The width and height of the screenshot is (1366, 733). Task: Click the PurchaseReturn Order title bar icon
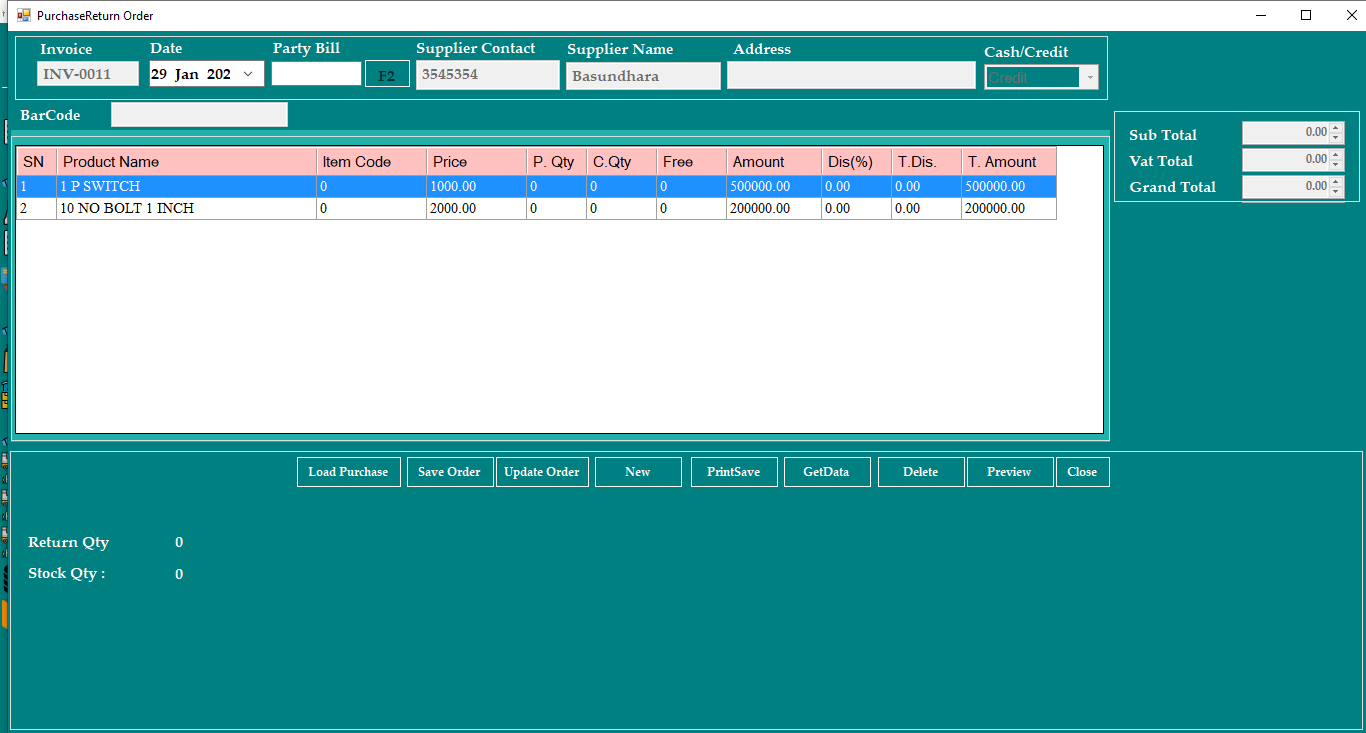click(22, 15)
